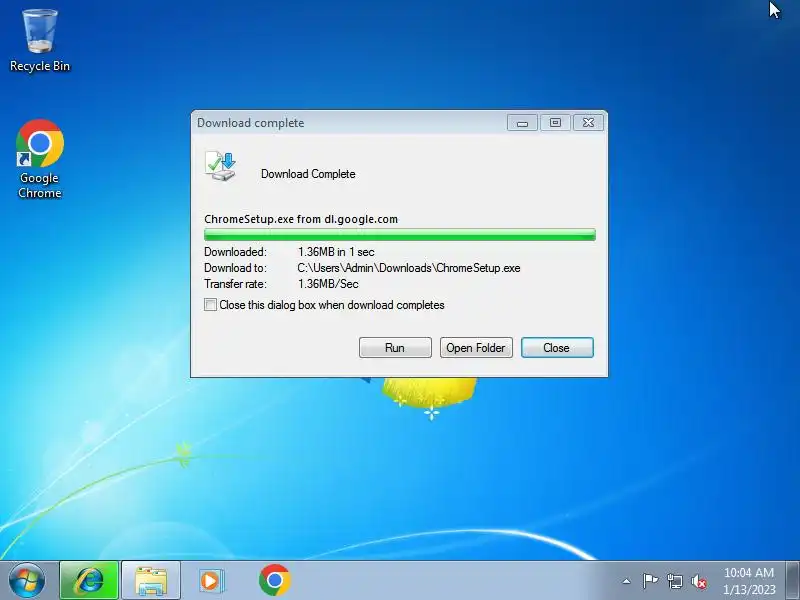
Task: Click the 1.36MB/Sec transfer rate value
Action: click(x=328, y=284)
